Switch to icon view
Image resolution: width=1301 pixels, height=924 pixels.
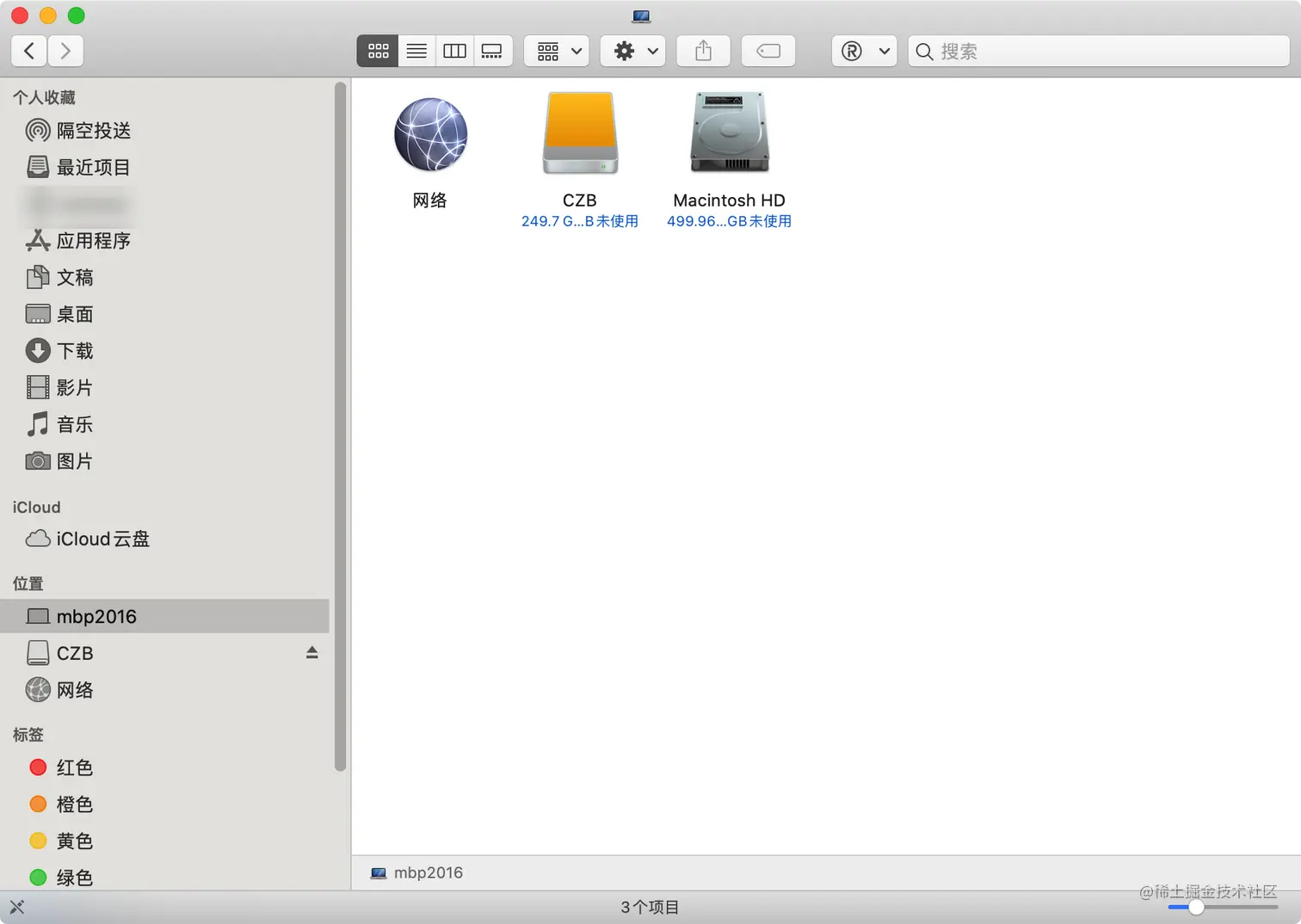(378, 51)
